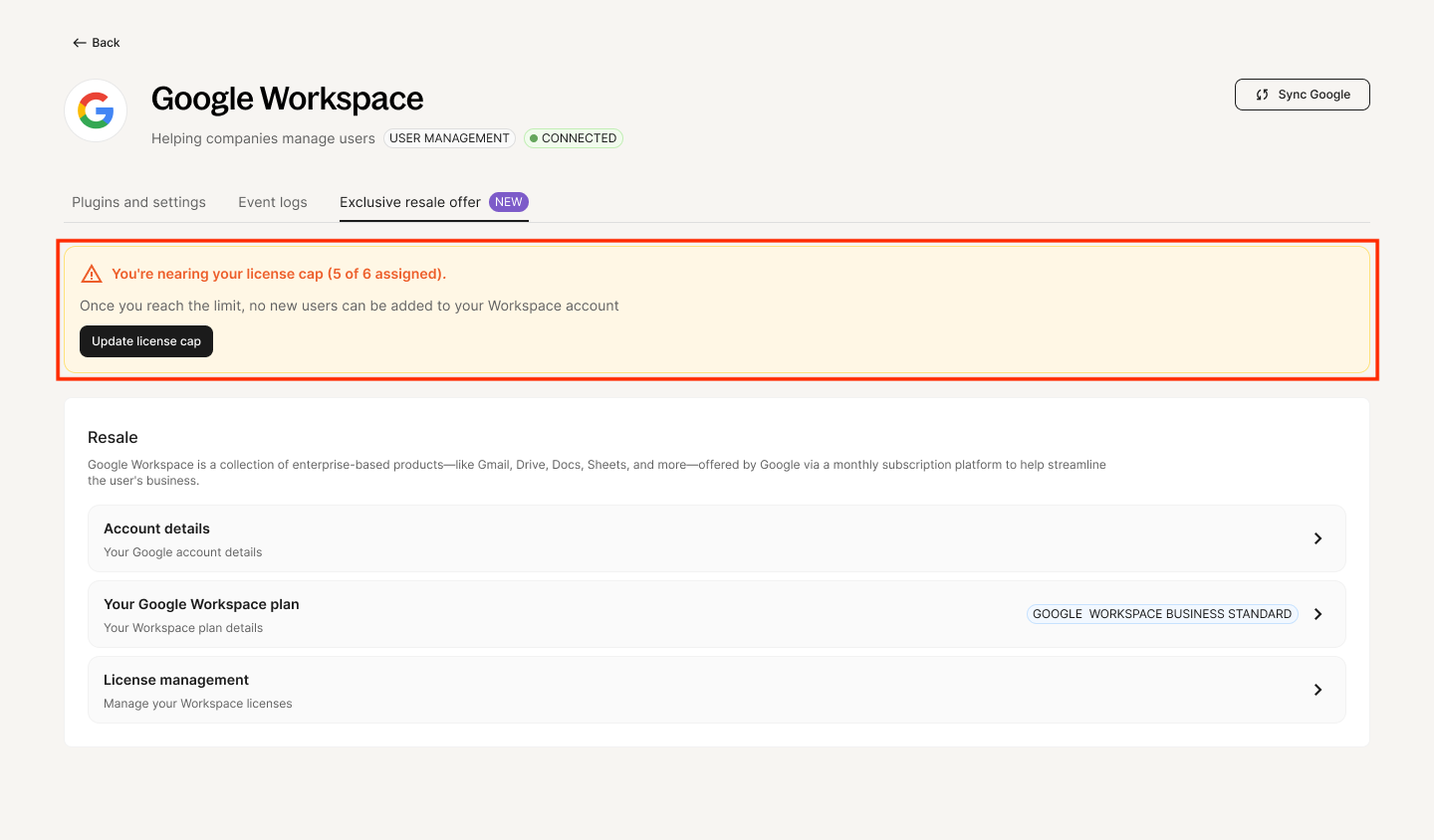
Task: Open Your Google Workspace plan row title
Action: click(x=201, y=604)
